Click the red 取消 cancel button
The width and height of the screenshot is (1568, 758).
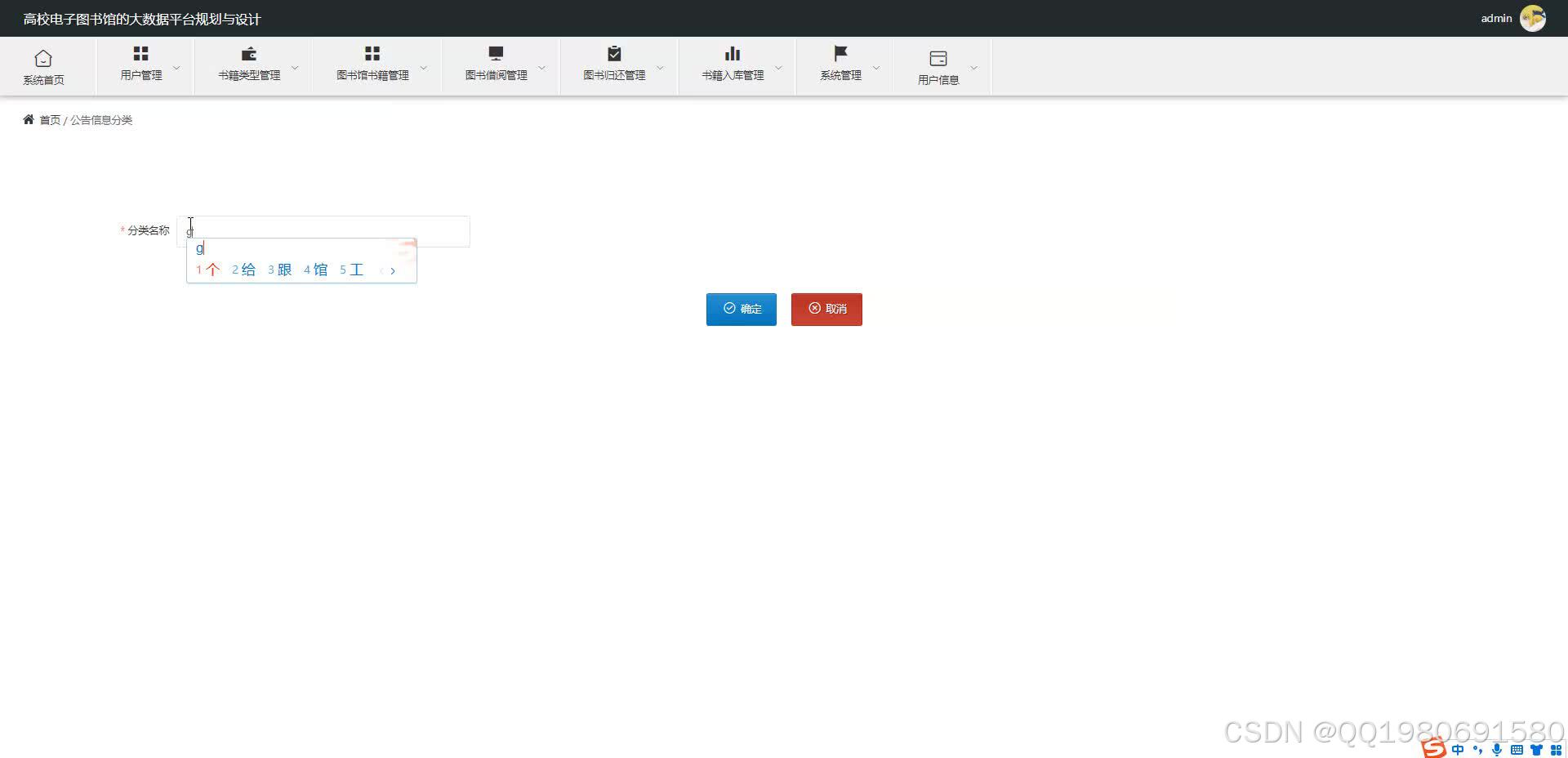(826, 309)
